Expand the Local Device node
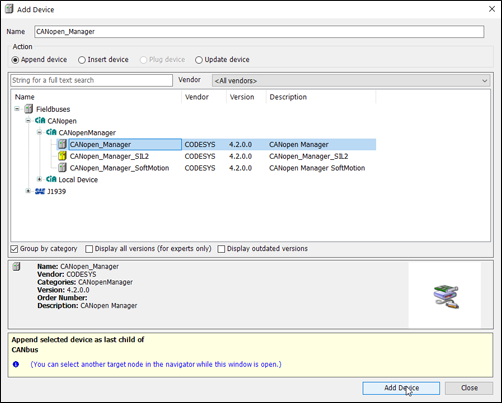The width and height of the screenshot is (502, 403). [39, 179]
